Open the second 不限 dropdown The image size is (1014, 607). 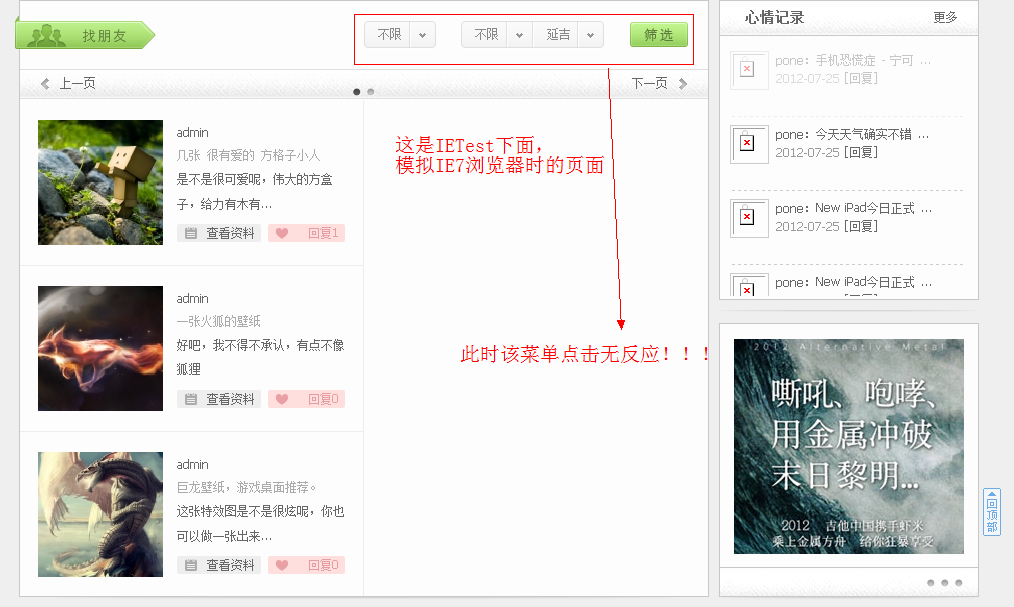[x=497, y=35]
